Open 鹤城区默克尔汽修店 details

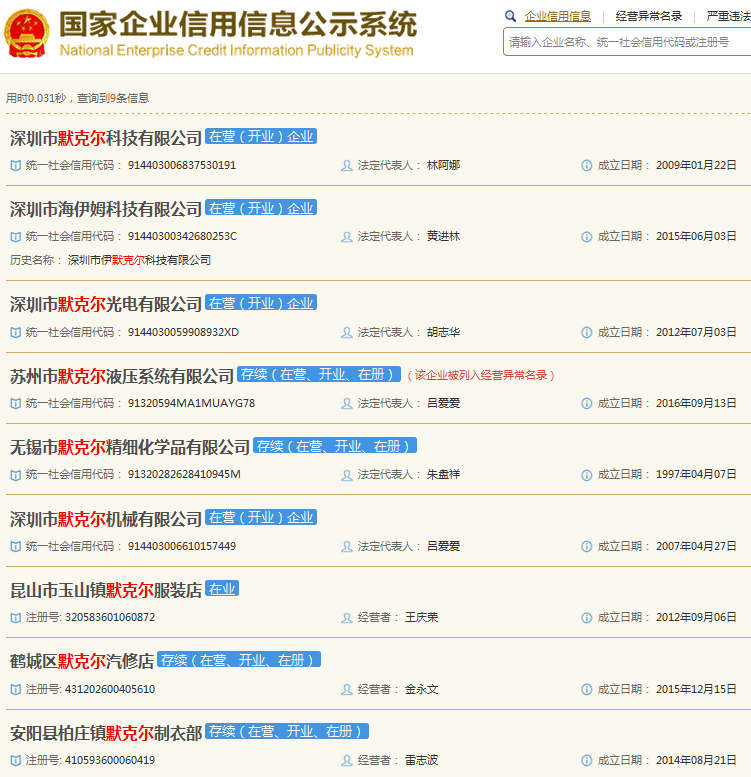click(x=82, y=662)
